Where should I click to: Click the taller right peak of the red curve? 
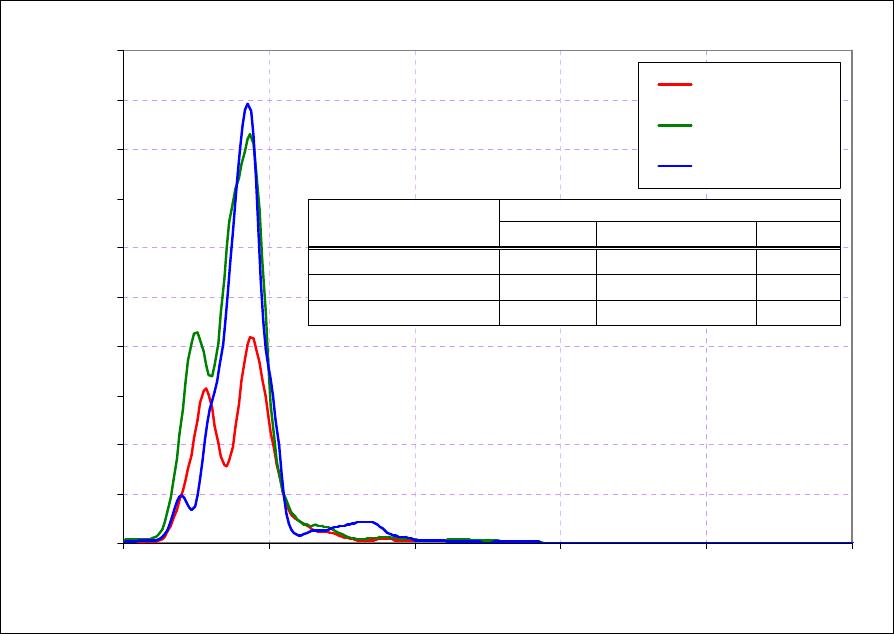click(251, 337)
